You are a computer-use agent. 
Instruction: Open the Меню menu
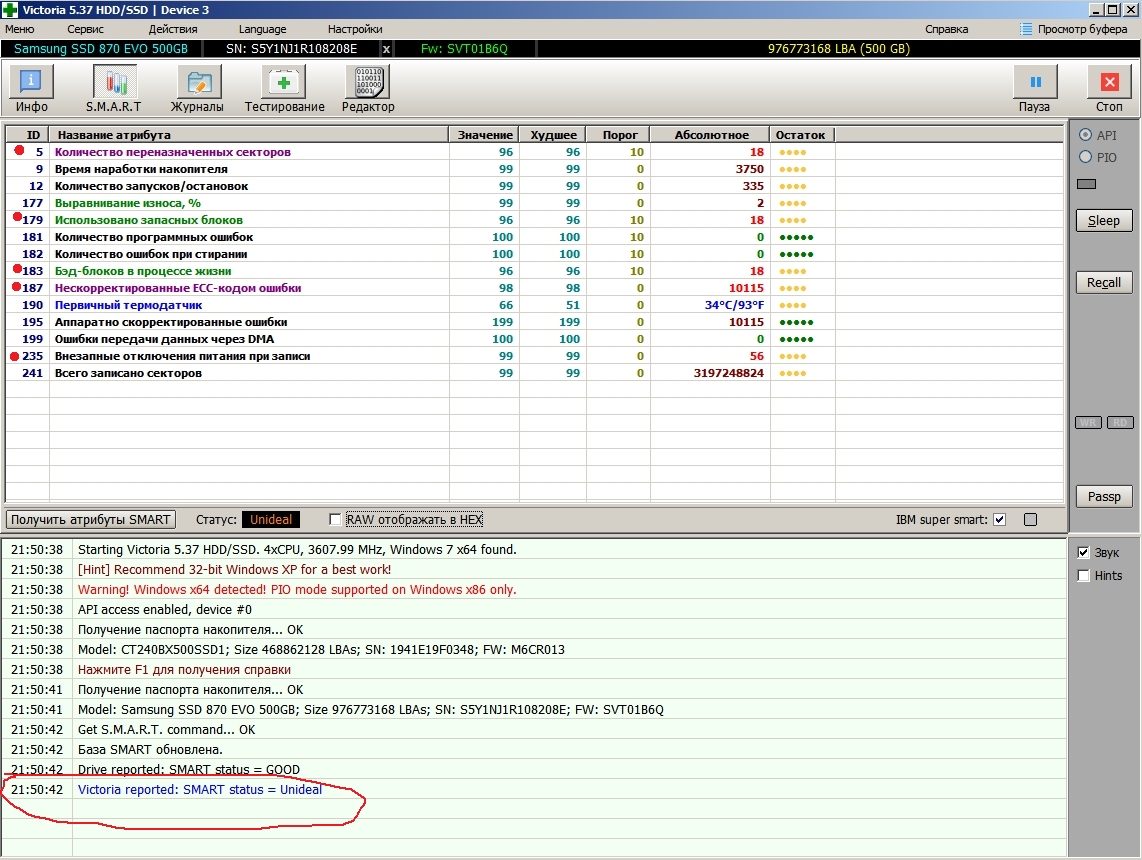(x=20, y=29)
